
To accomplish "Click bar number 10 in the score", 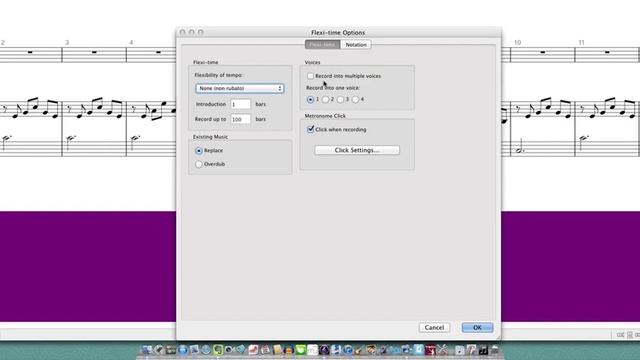I will click(517, 42).
